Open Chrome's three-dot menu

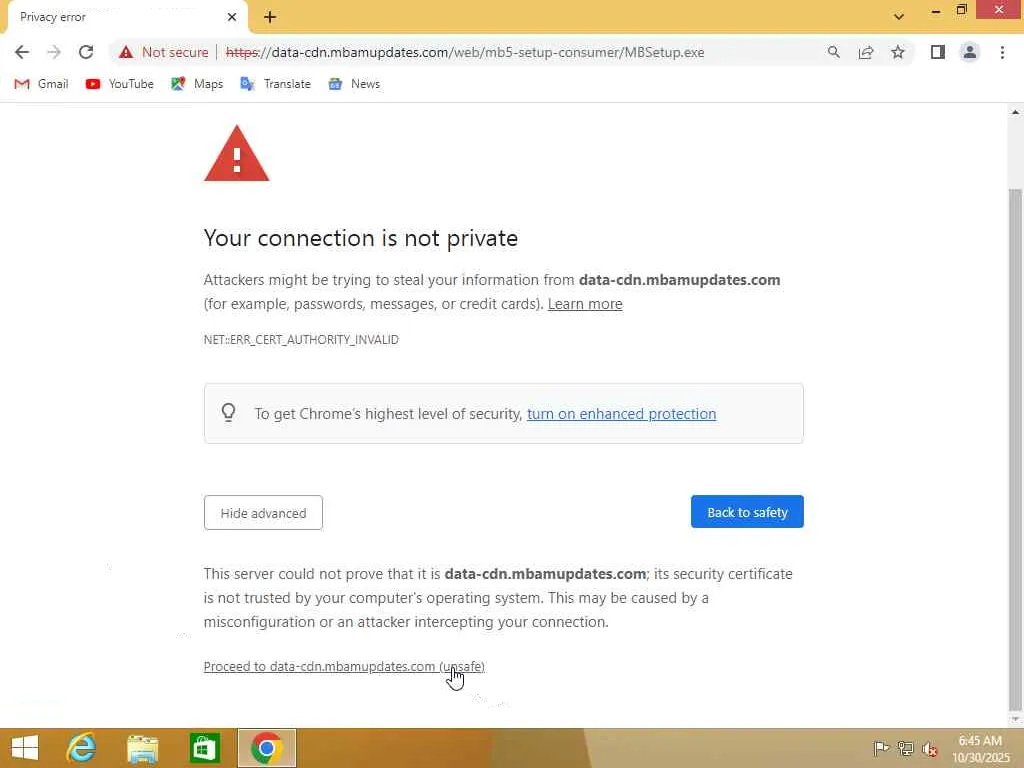[1002, 52]
